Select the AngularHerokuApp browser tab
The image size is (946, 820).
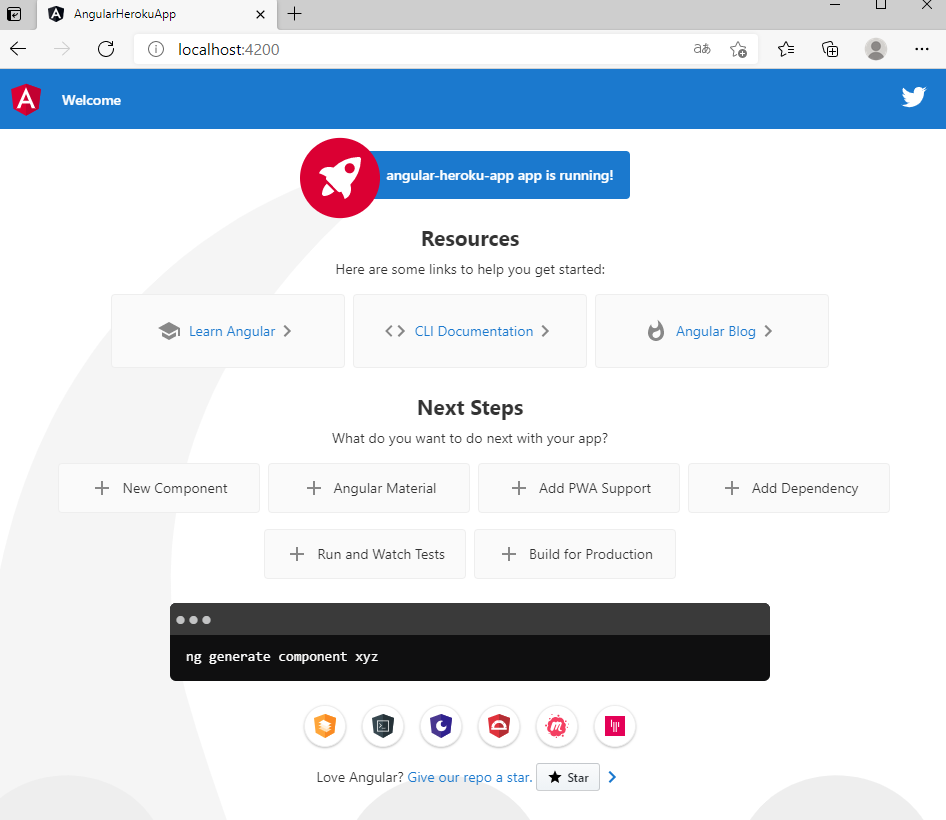coord(157,14)
